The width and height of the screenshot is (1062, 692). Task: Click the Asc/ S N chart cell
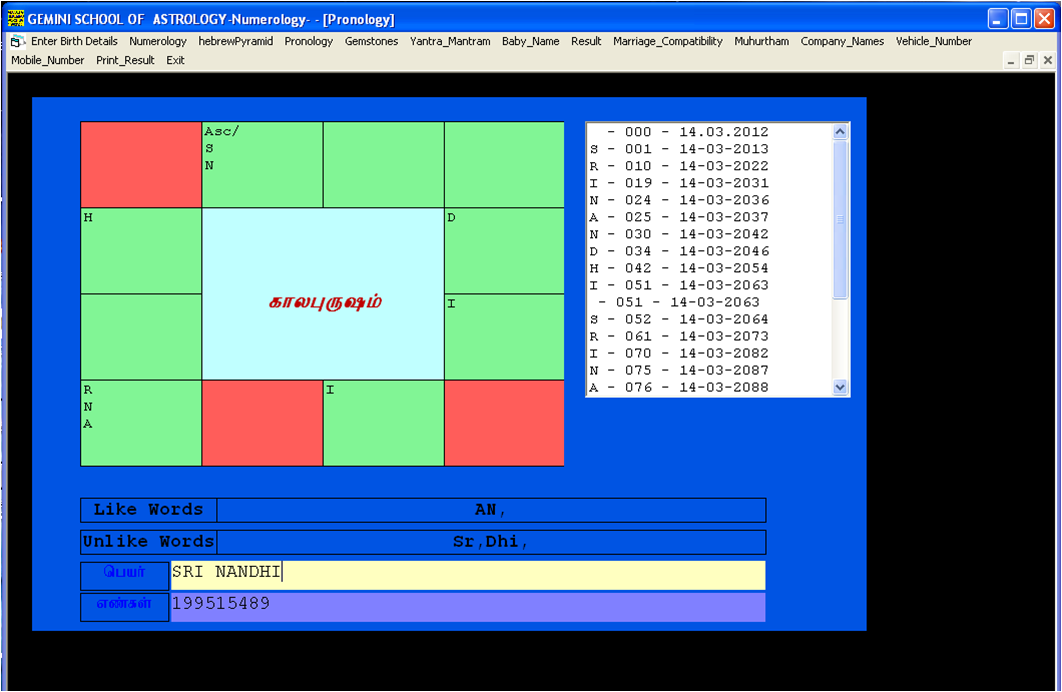262,165
